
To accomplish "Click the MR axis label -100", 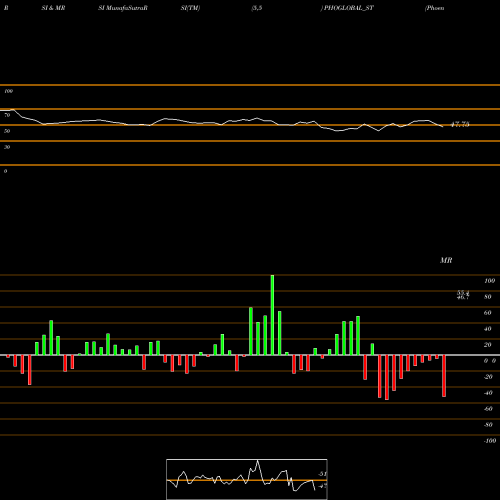I will click(x=490, y=441).
